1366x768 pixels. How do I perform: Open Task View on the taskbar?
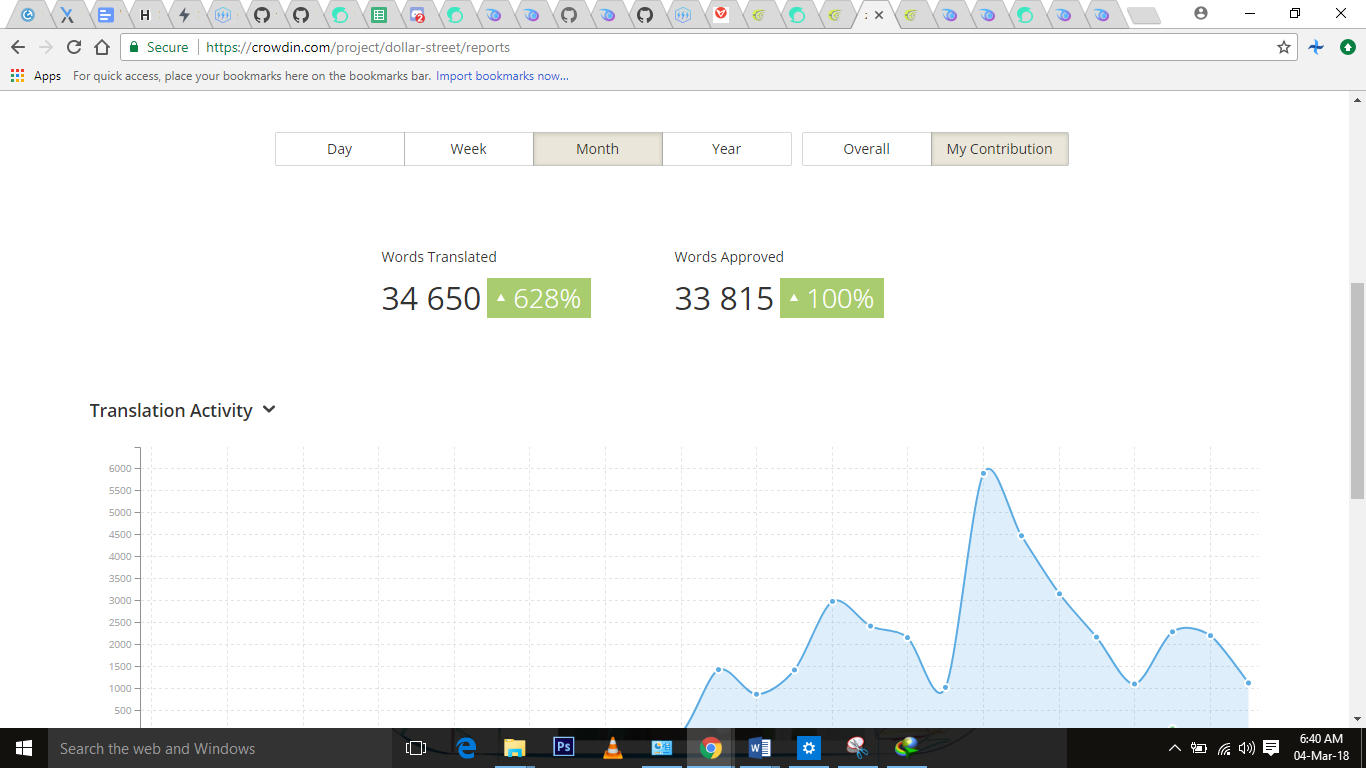pyautogui.click(x=416, y=748)
